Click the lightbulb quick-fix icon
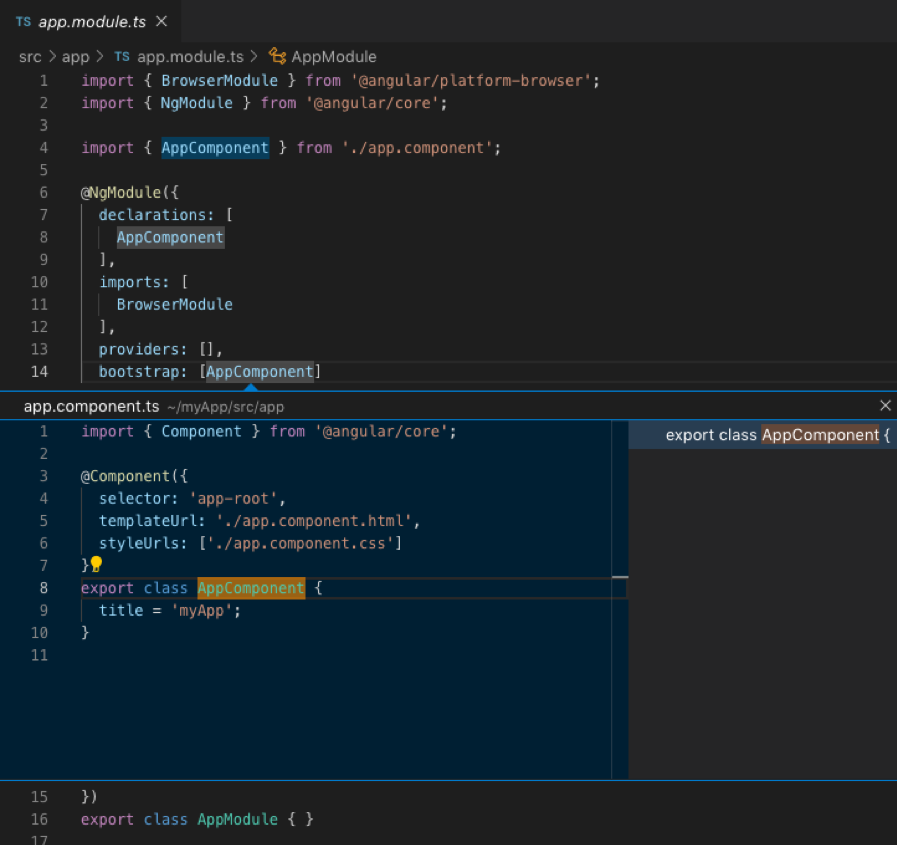Viewport: 897px width, 845px height. 97,564
